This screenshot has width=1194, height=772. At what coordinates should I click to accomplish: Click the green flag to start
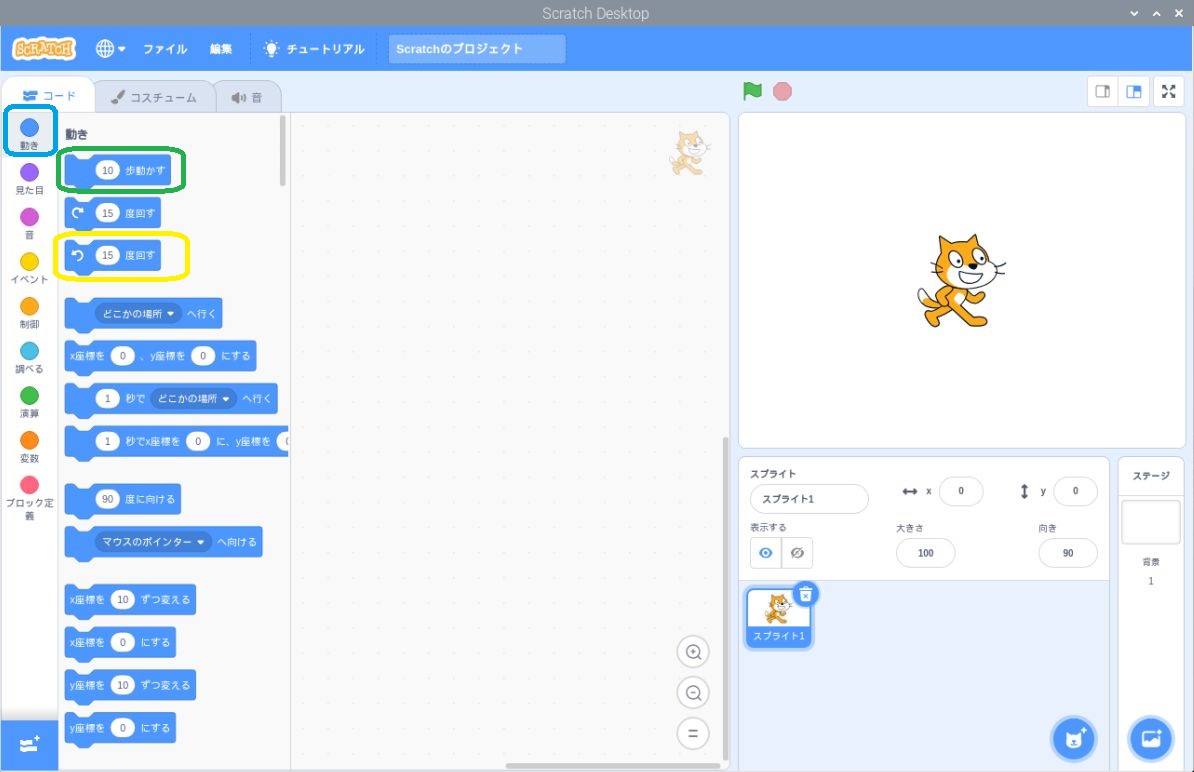point(752,91)
